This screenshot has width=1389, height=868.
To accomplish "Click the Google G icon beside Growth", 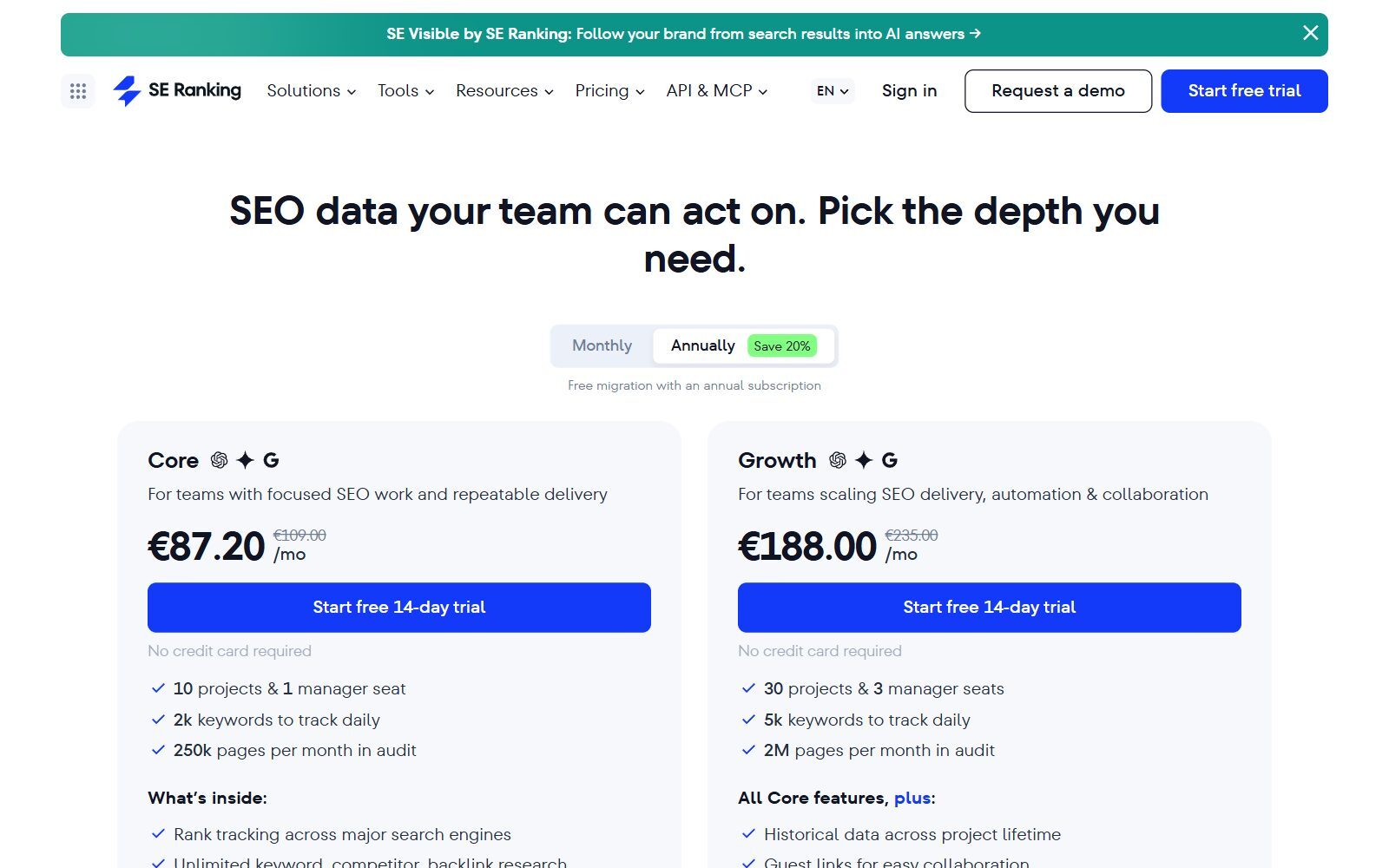I will [x=890, y=460].
